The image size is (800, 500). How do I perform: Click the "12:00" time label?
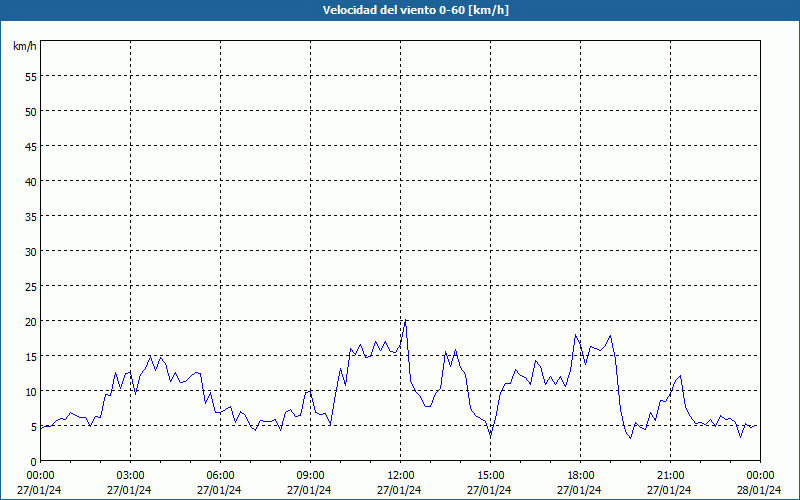[401, 476]
